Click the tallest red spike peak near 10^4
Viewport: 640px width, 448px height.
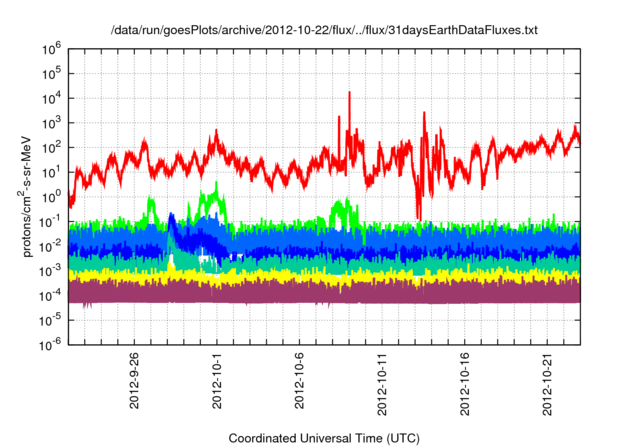click(x=349, y=94)
